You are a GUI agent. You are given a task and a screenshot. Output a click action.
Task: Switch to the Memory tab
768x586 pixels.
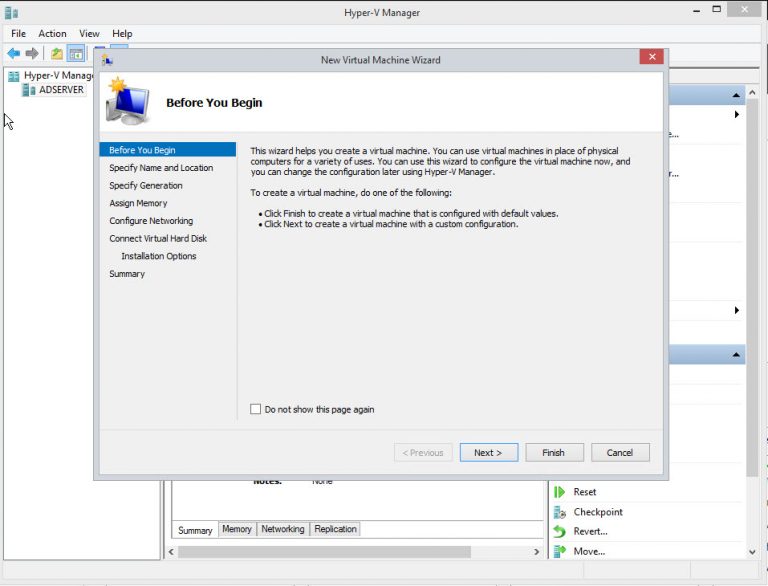coord(237,529)
